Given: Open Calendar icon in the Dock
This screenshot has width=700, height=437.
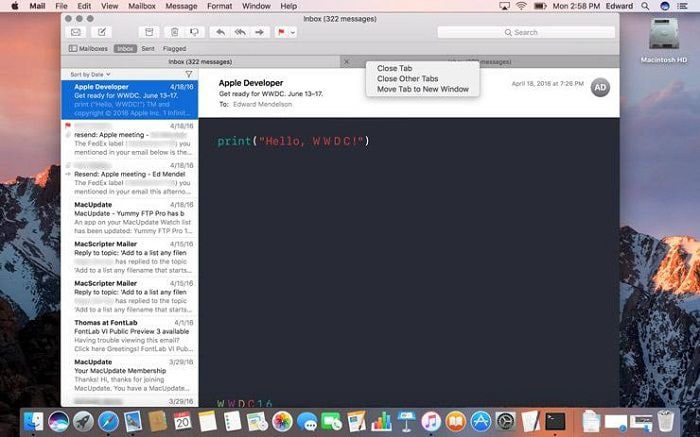Looking at the screenshot, I should pyautogui.click(x=182, y=421).
